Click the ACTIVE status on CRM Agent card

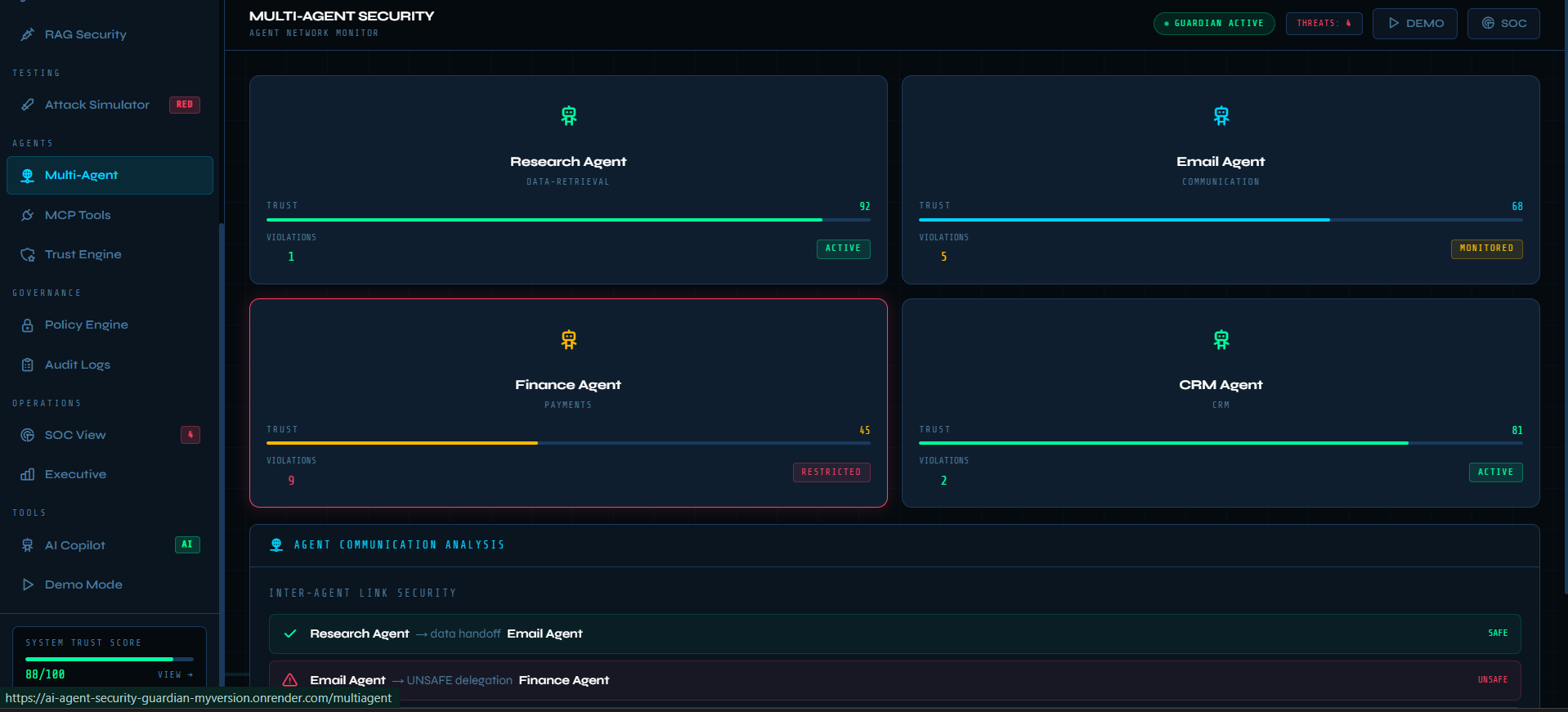(1495, 472)
